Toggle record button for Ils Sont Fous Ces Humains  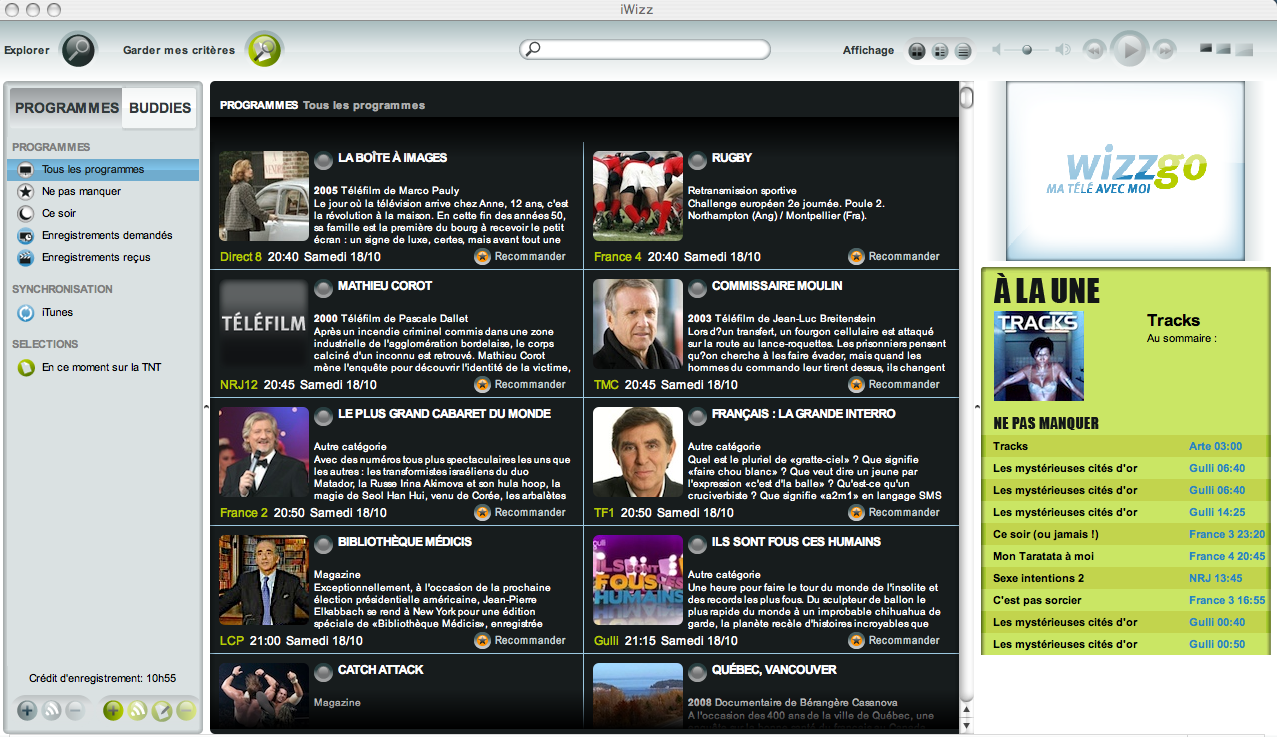click(698, 544)
